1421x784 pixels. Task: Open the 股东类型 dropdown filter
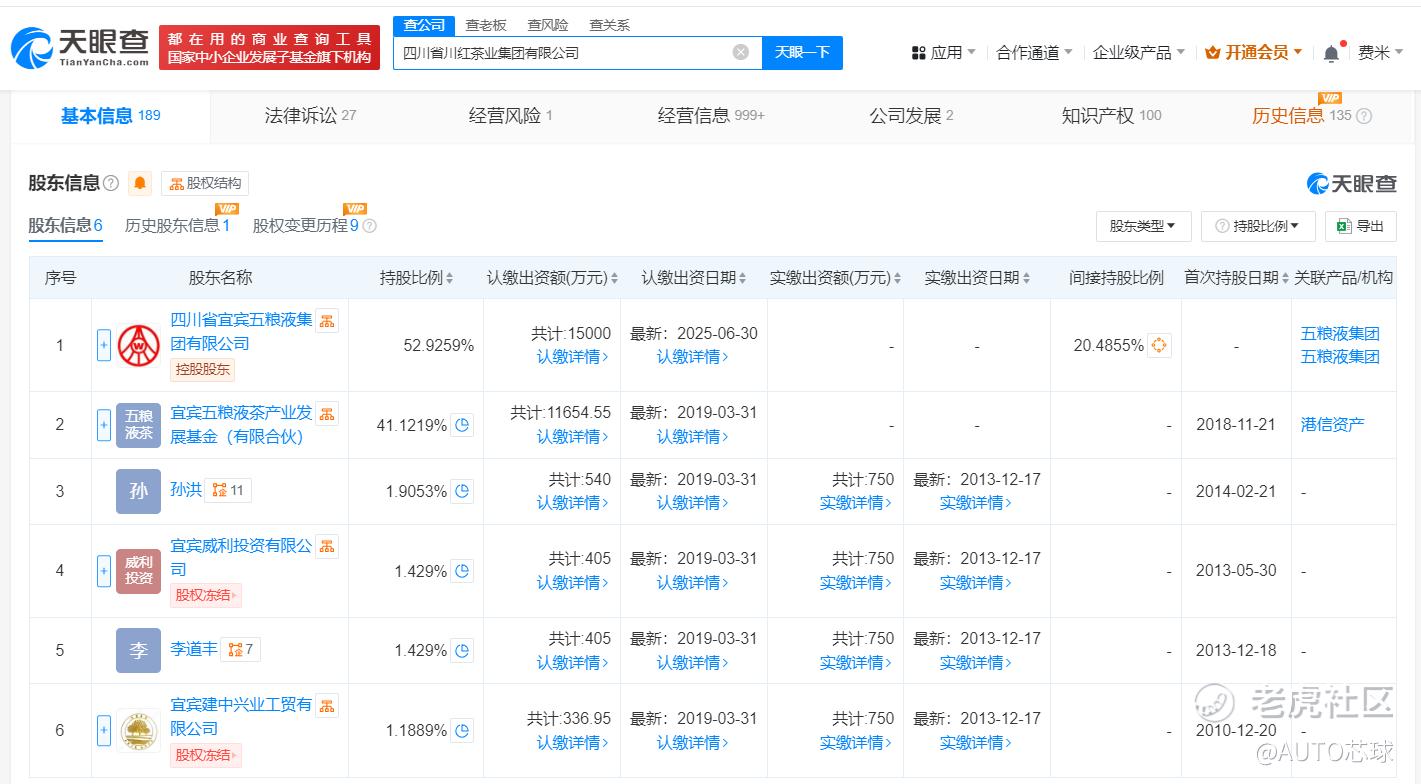tap(1142, 226)
